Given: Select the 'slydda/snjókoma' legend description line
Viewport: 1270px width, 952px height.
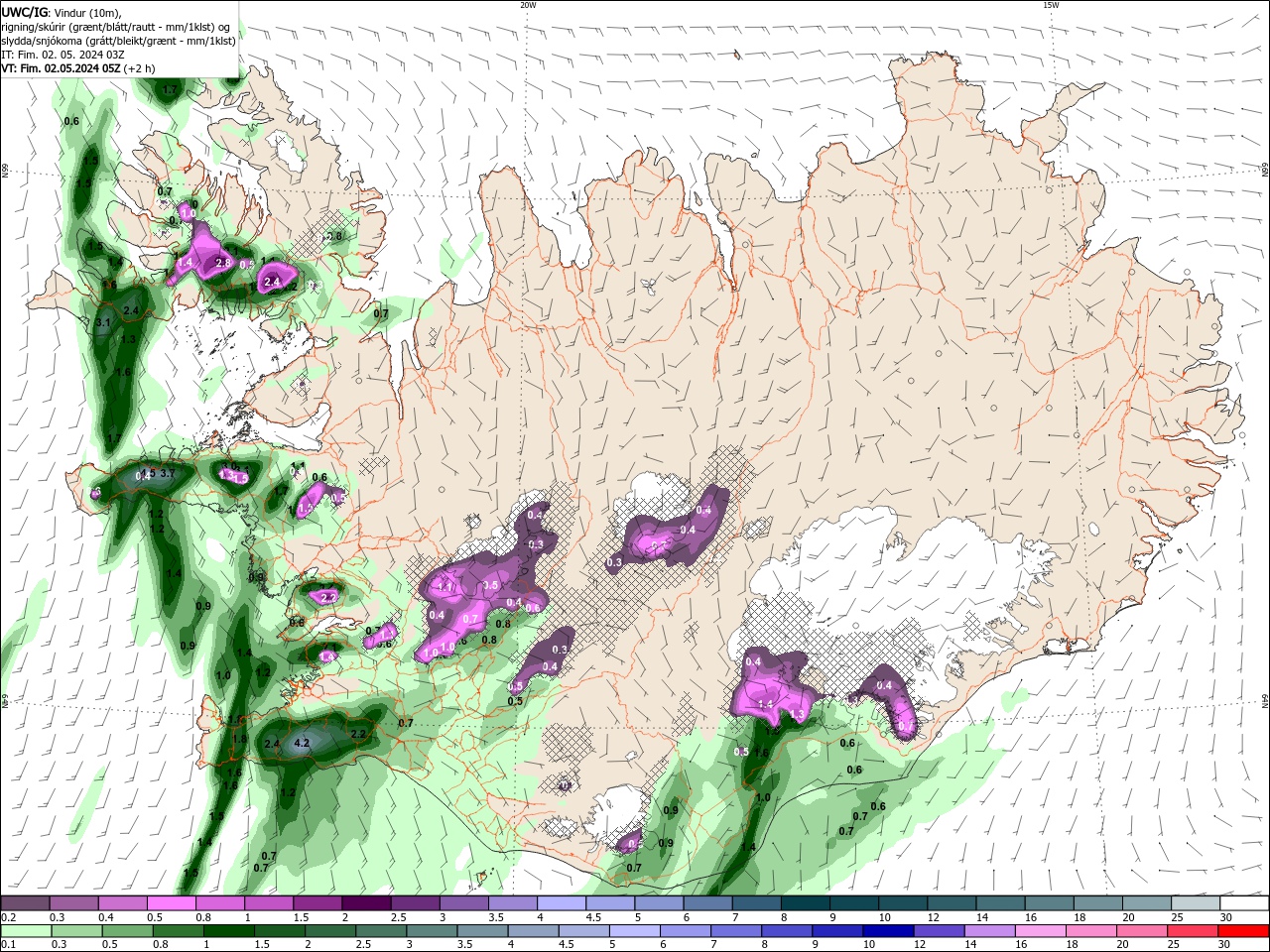Looking at the screenshot, I should coord(119,41).
